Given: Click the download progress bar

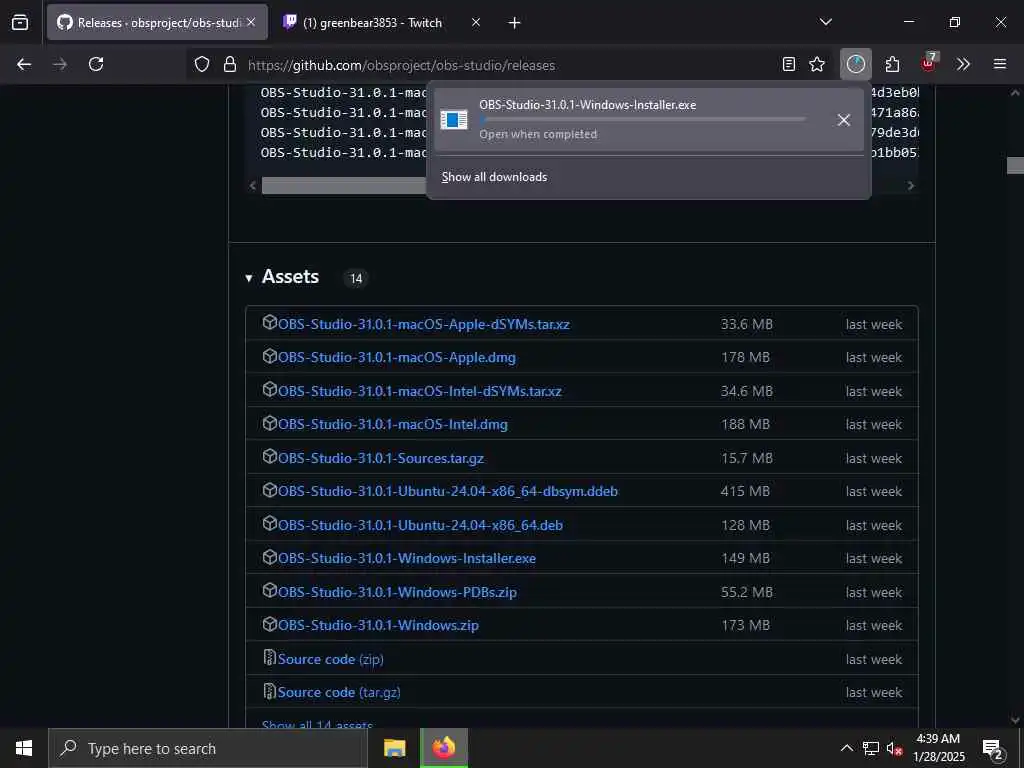Looking at the screenshot, I should point(643,120).
